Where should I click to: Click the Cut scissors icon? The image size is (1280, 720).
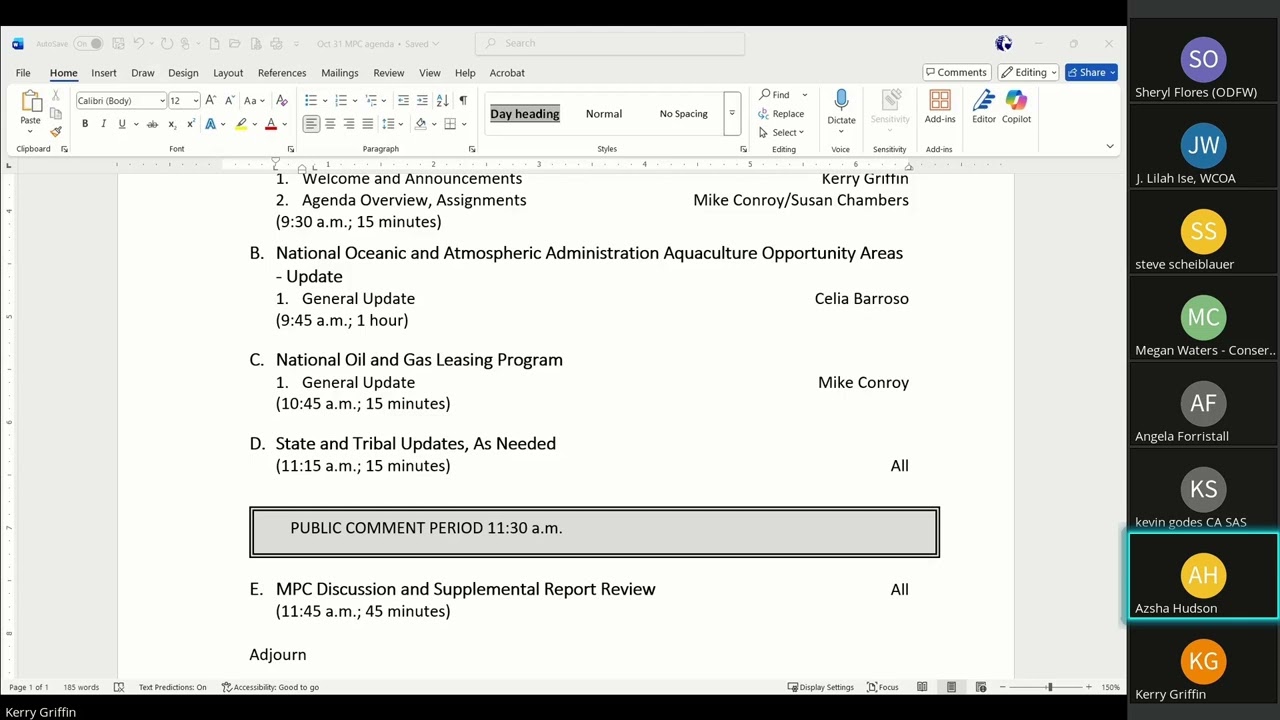tap(56, 96)
